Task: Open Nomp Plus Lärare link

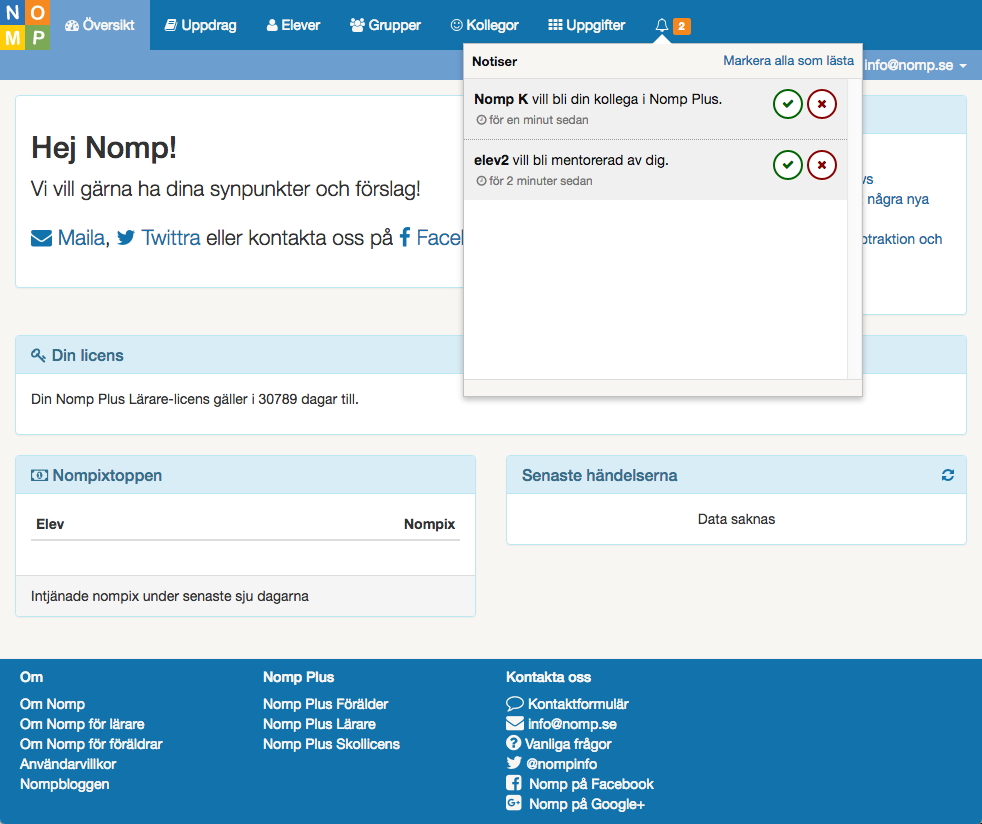Action: (x=319, y=724)
